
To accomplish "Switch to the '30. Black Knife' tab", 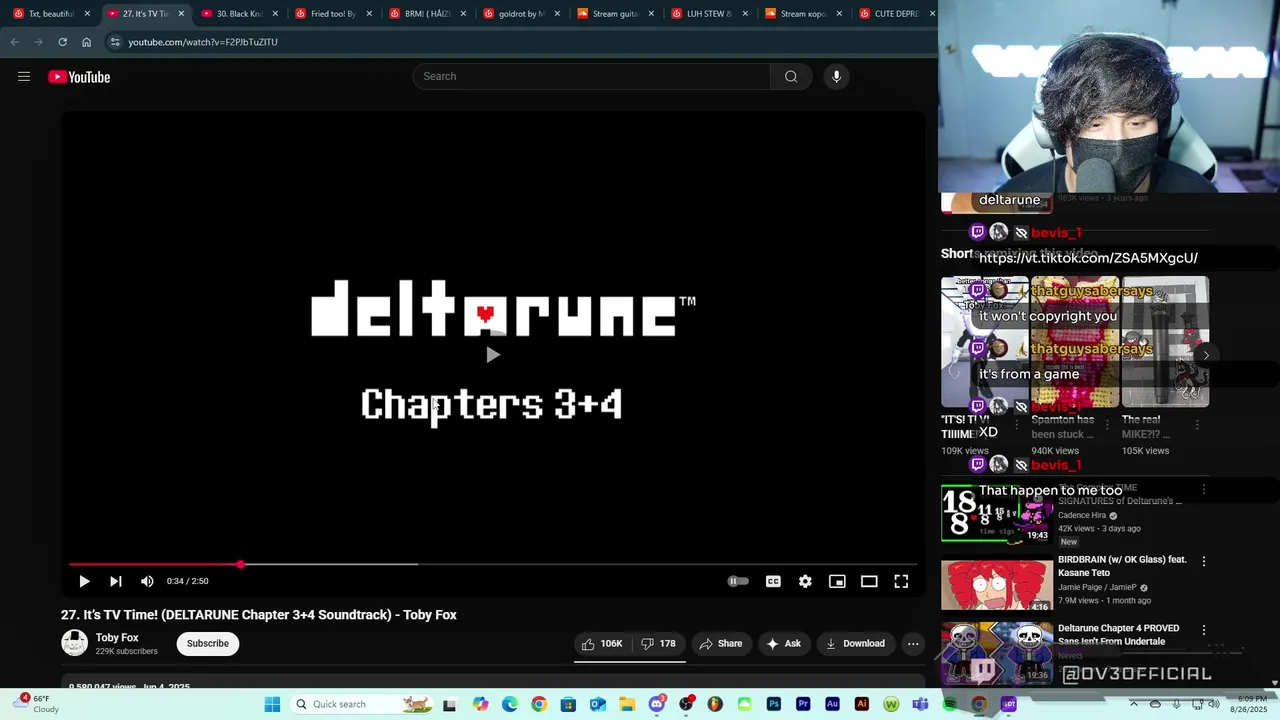I will pos(240,14).
